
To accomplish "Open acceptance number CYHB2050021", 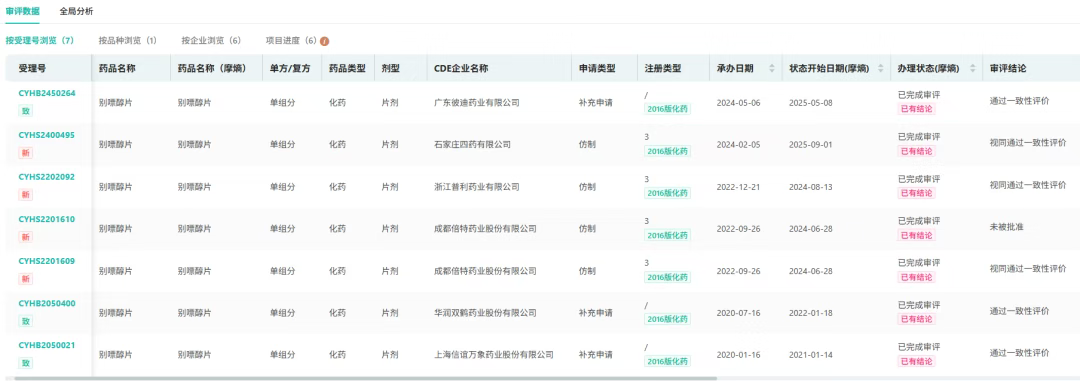I will coord(47,346).
